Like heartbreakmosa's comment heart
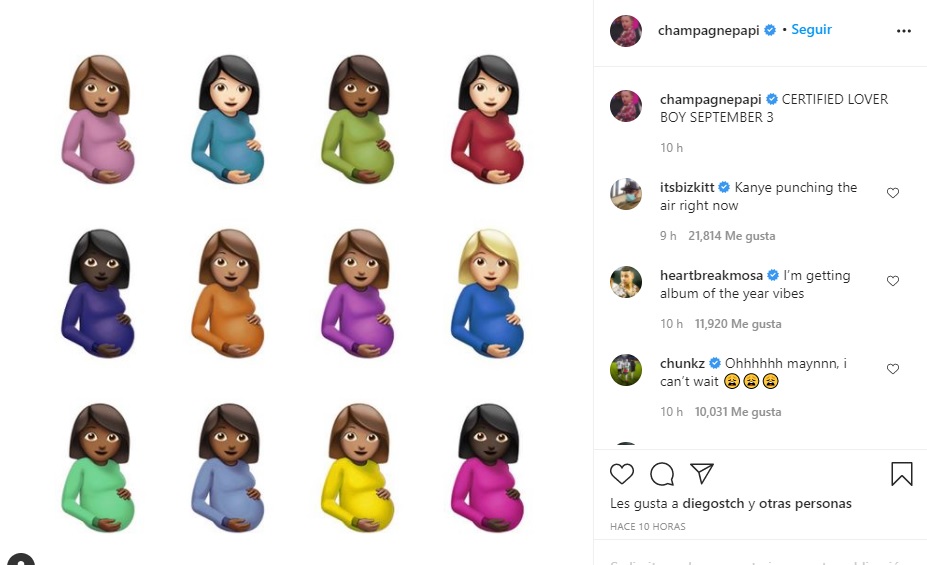Screen dimensions: 927x565 pyautogui.click(x=893, y=281)
